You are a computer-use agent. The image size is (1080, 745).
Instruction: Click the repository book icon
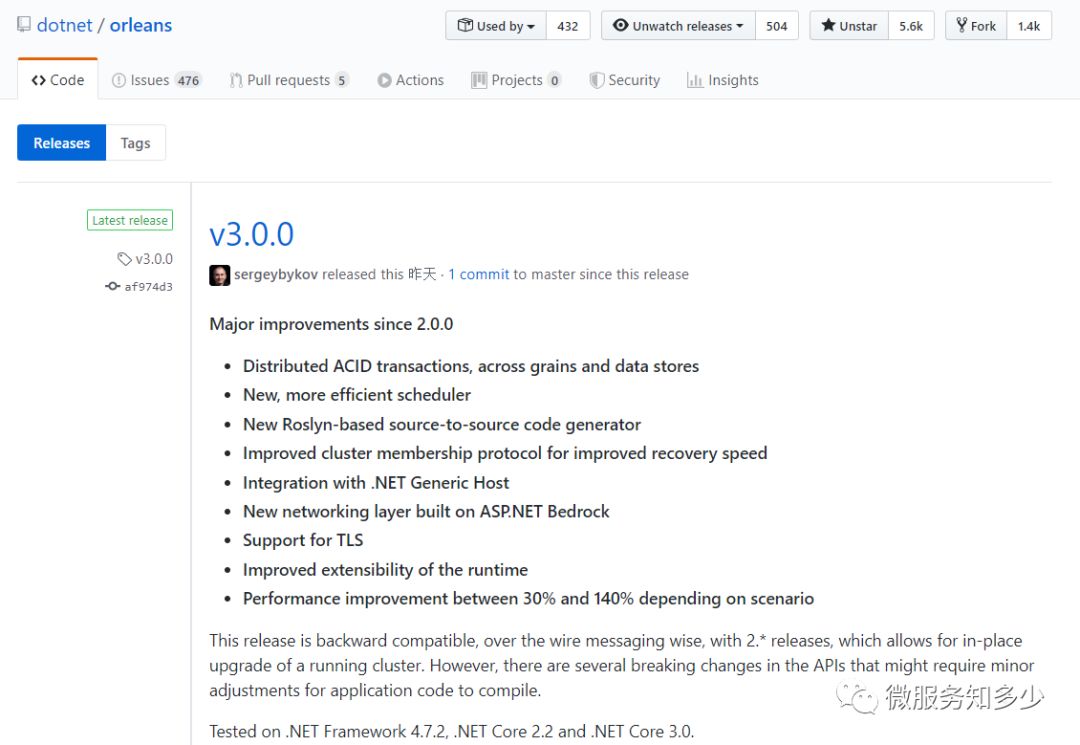coord(24,25)
